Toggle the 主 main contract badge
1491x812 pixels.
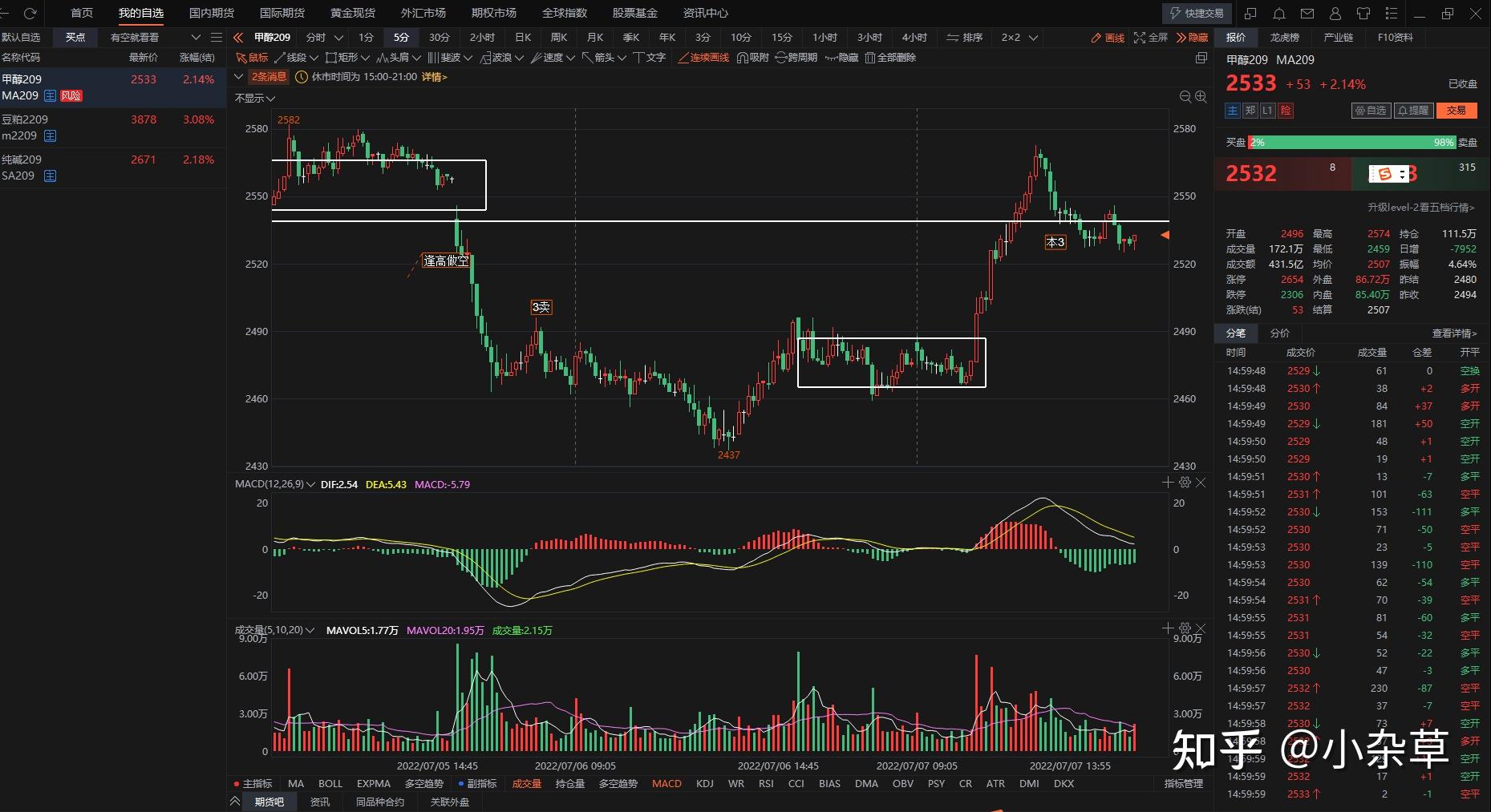[1233, 111]
